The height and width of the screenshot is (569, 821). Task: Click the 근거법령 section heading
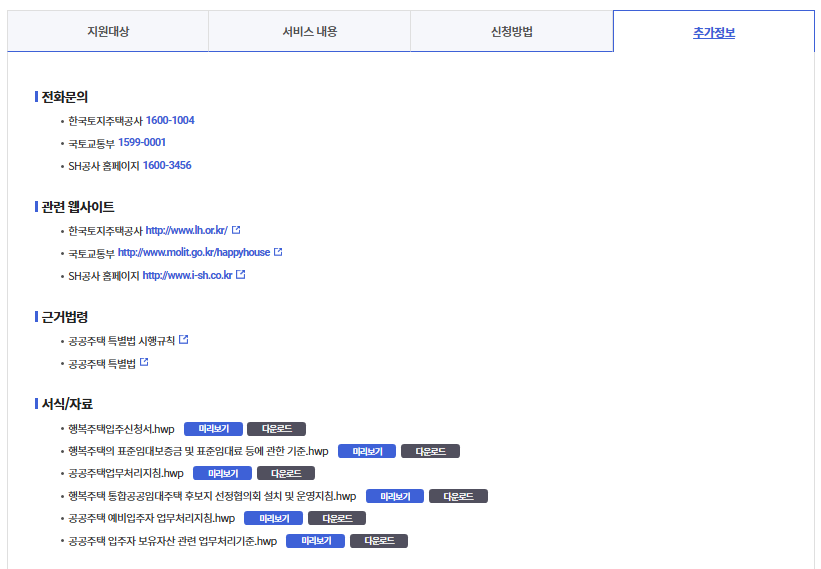tap(64, 317)
